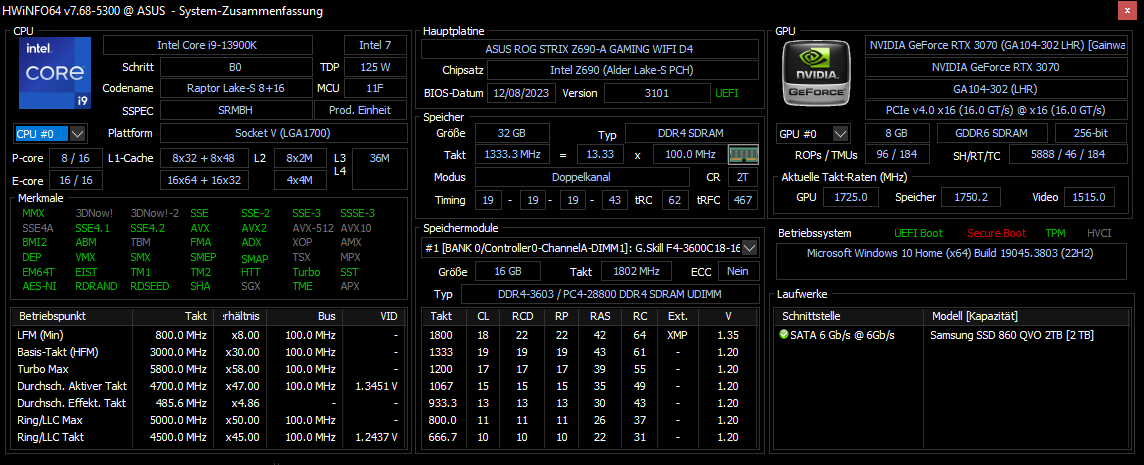
Task: Click the Windows 10 Home build field
Action: tap(951, 261)
